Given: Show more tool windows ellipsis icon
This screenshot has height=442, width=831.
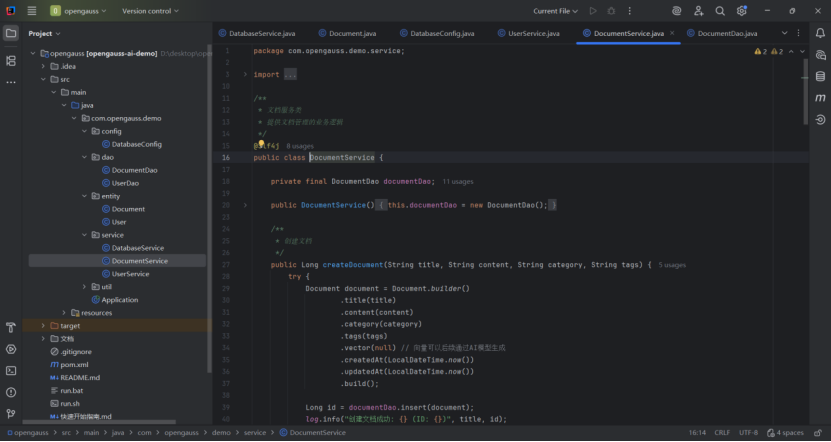Looking at the screenshot, I should point(11,82).
